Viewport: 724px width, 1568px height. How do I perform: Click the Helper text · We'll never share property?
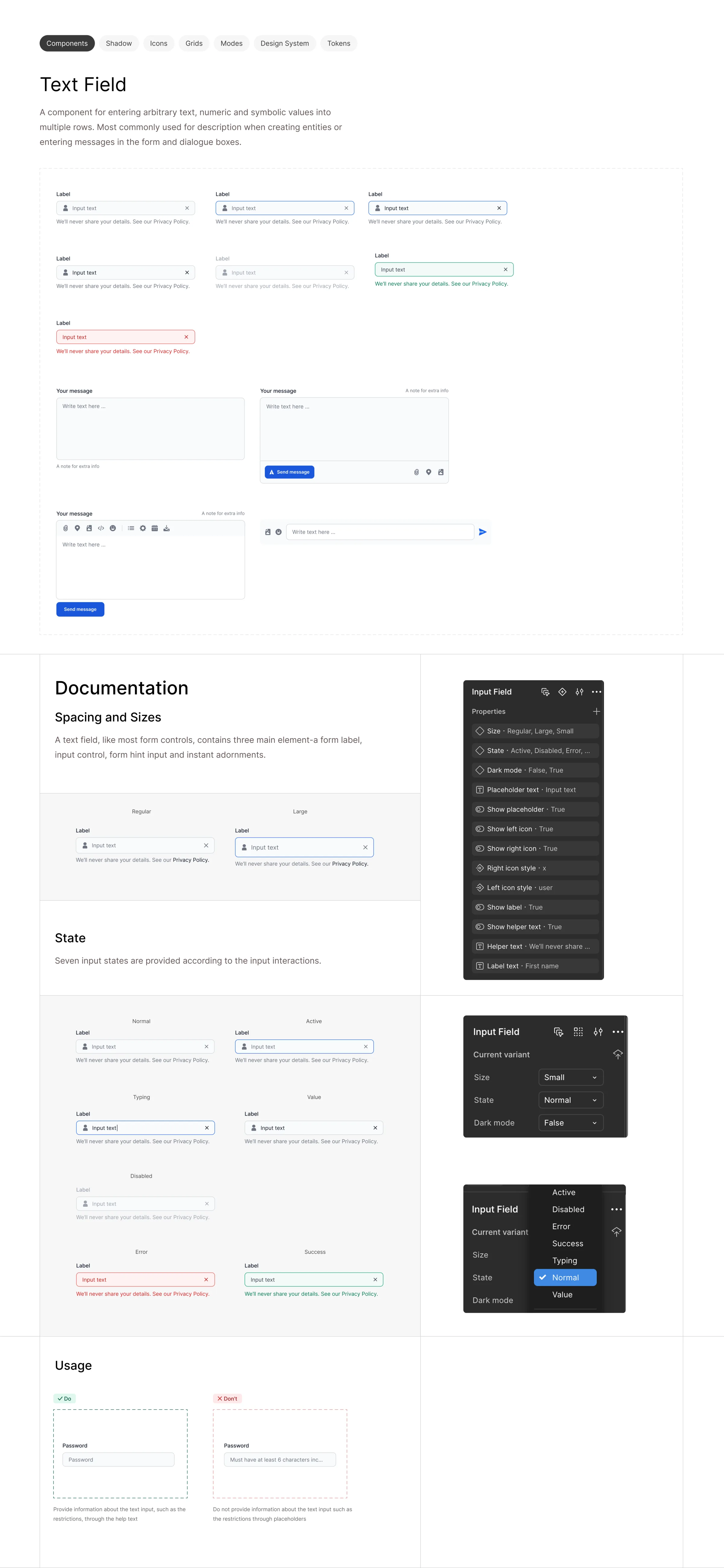point(536,947)
